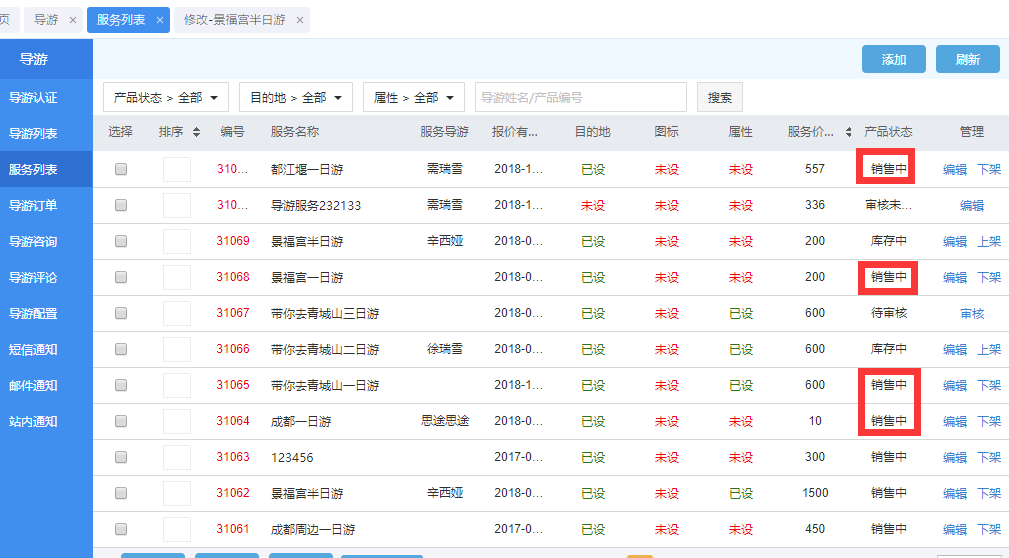Close the 导游 tab

point(73,20)
